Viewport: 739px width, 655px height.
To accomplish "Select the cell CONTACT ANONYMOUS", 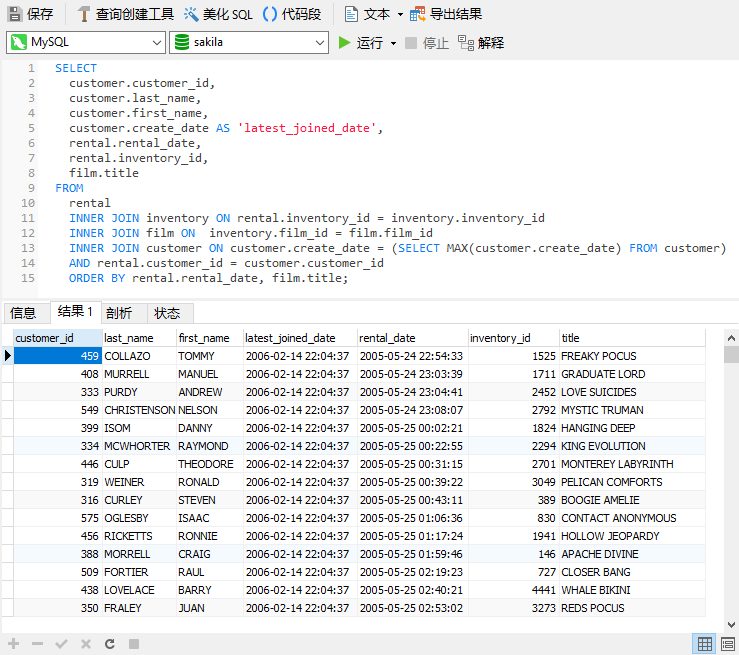I will point(632,518).
